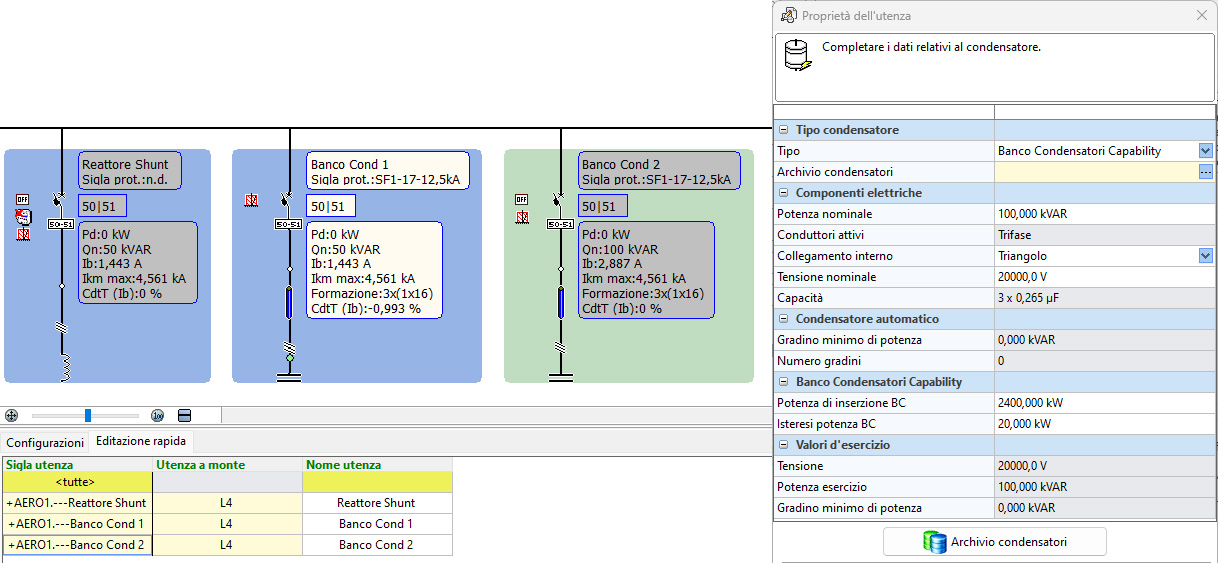
Task: Click the Tensione nominale value field
Action: 1104,277
